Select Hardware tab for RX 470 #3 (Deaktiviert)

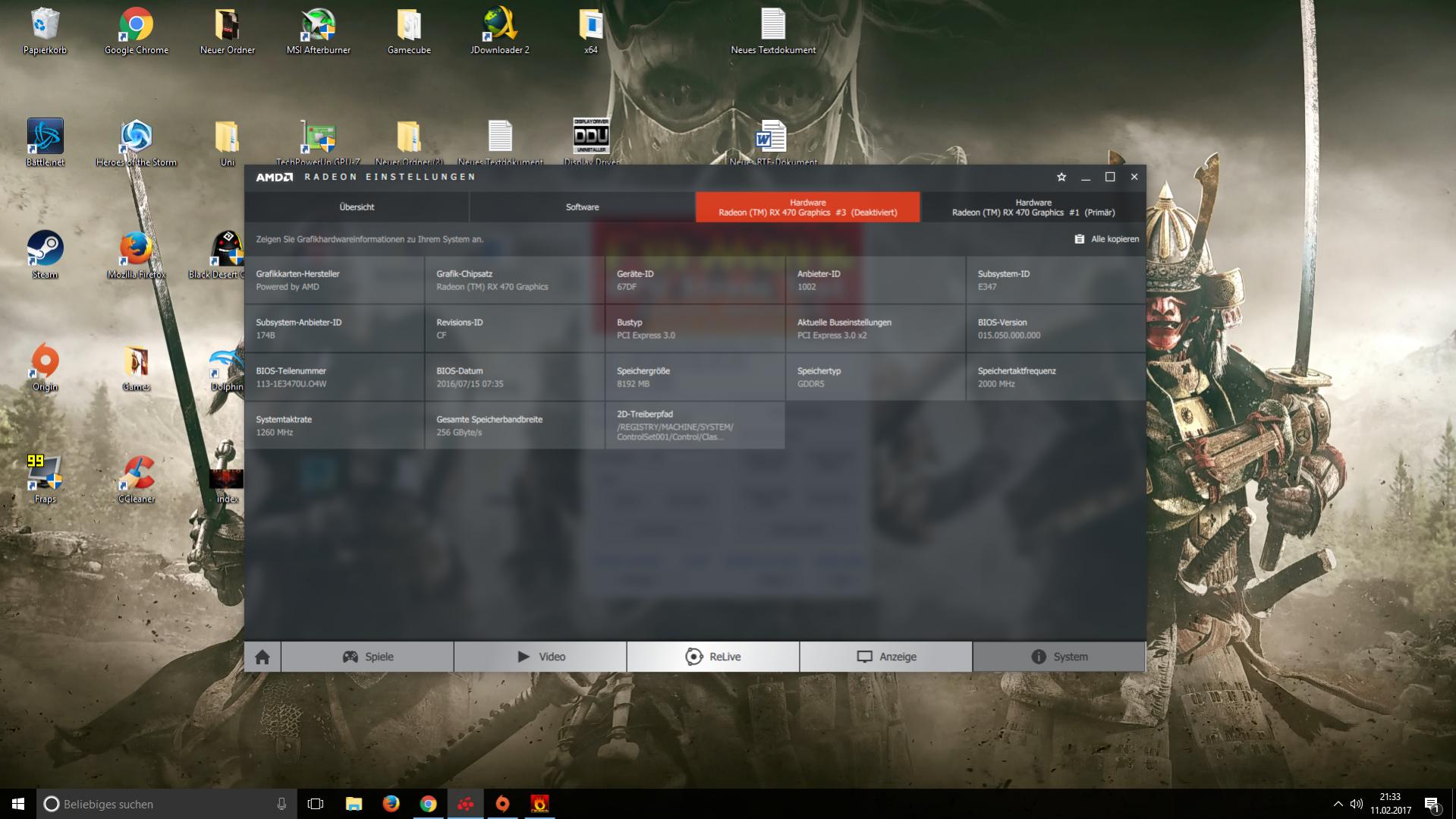[807, 207]
